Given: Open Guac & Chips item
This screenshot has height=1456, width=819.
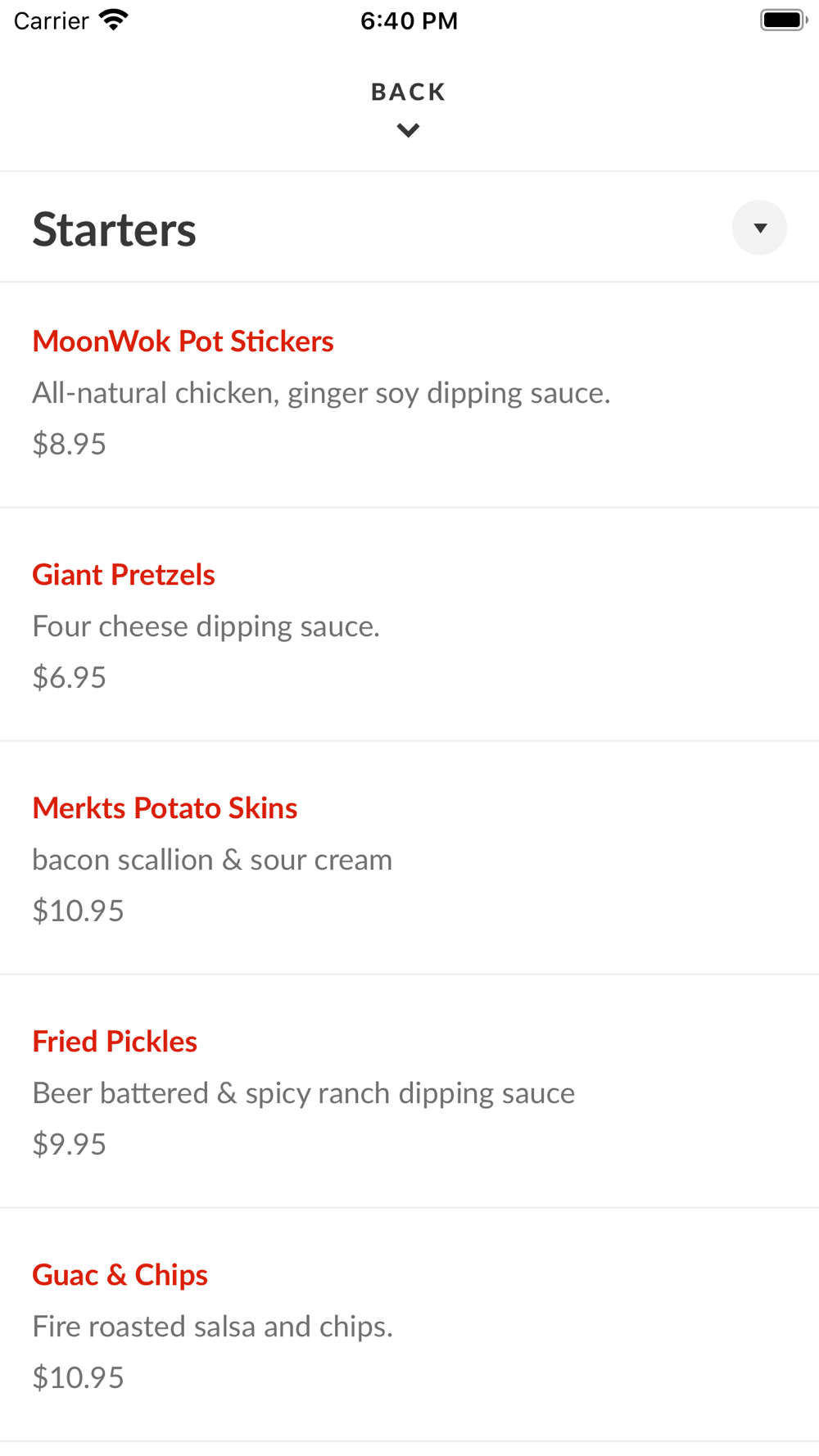Looking at the screenshot, I should coord(120,1275).
